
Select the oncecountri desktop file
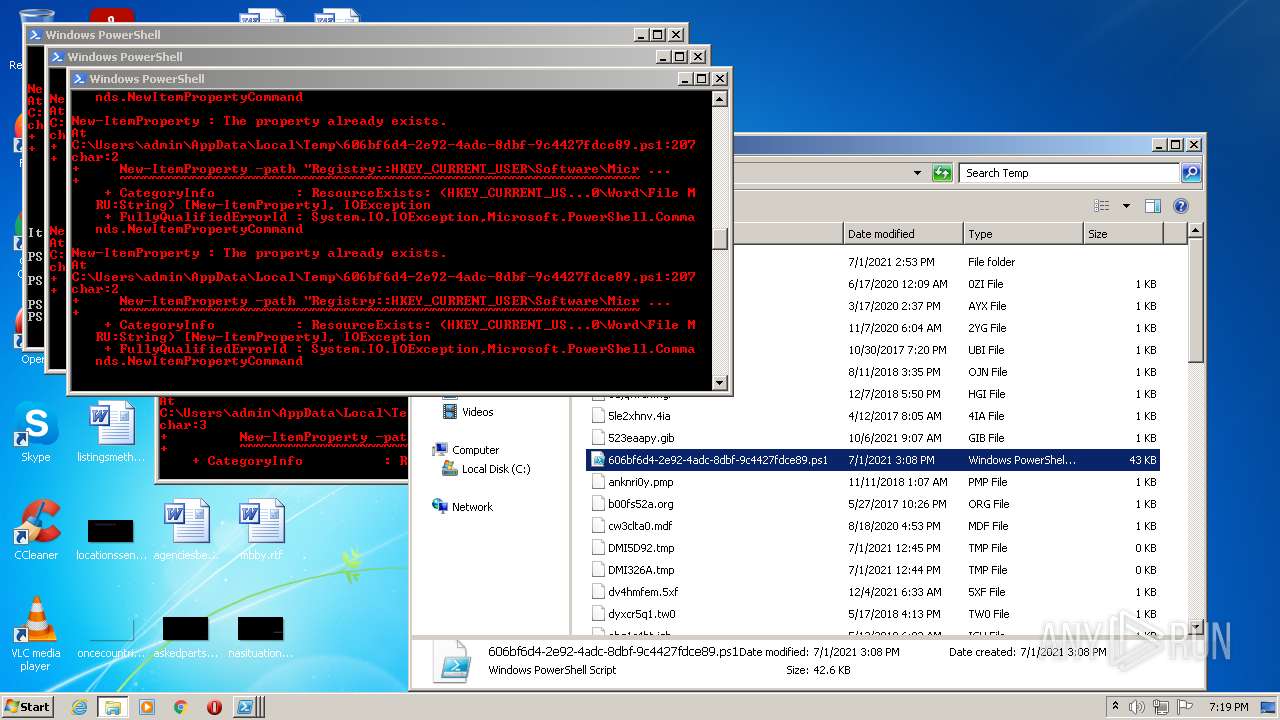click(x=111, y=636)
